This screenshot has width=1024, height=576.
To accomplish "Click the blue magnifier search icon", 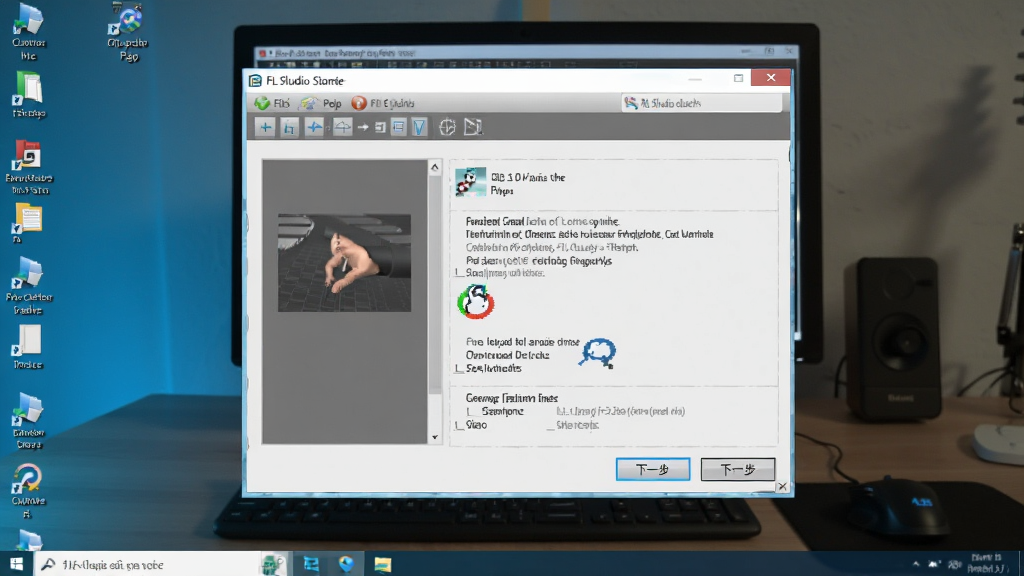I will (598, 353).
